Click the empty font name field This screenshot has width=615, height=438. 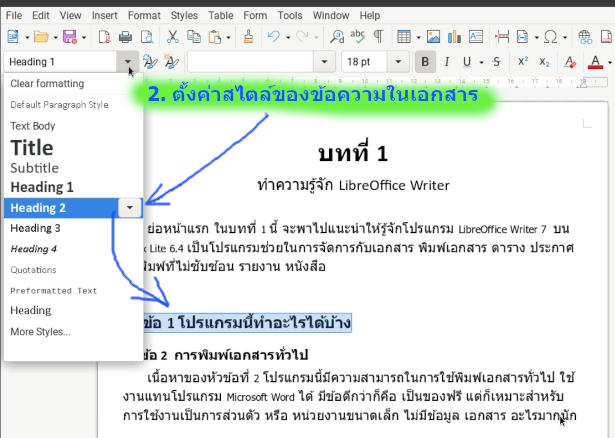pos(251,62)
